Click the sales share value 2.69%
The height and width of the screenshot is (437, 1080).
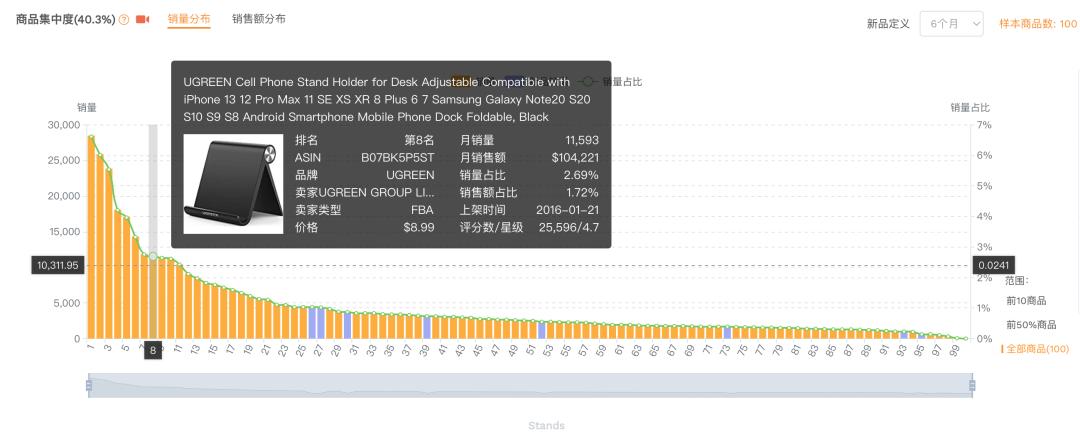[582, 175]
